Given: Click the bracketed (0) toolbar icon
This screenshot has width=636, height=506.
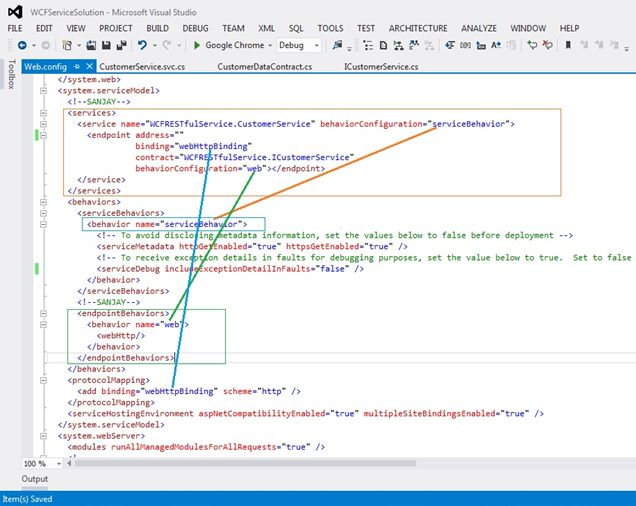Looking at the screenshot, I should (x=465, y=45).
